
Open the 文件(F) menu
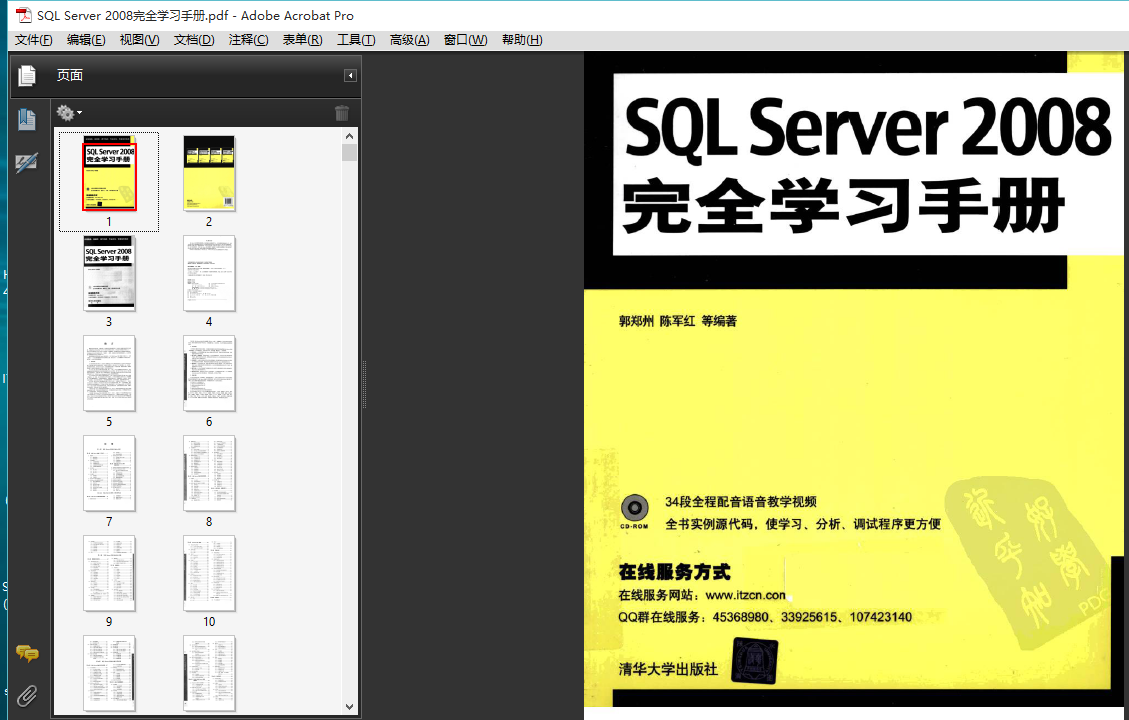(x=34, y=40)
